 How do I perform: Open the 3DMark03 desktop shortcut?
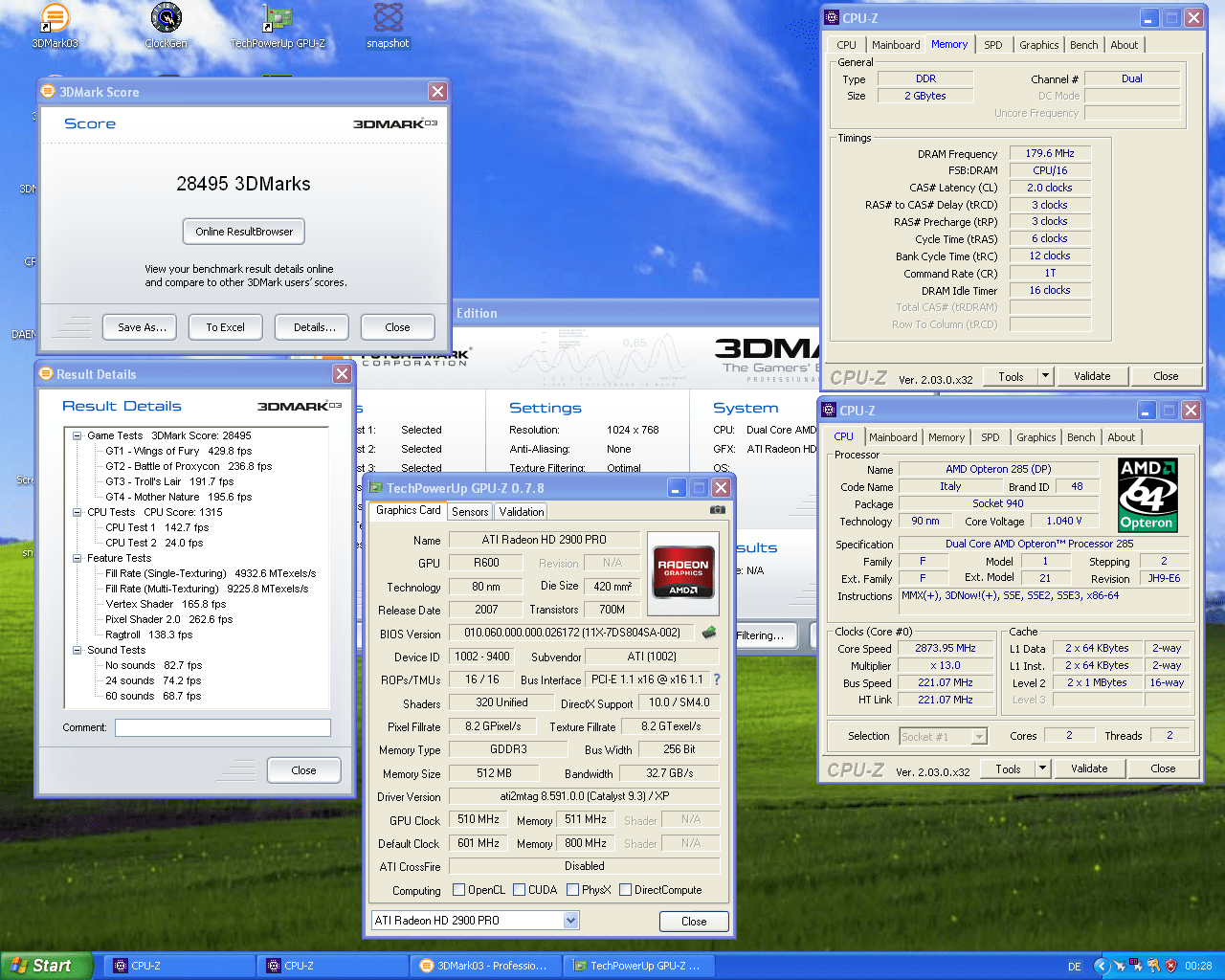[x=56, y=26]
